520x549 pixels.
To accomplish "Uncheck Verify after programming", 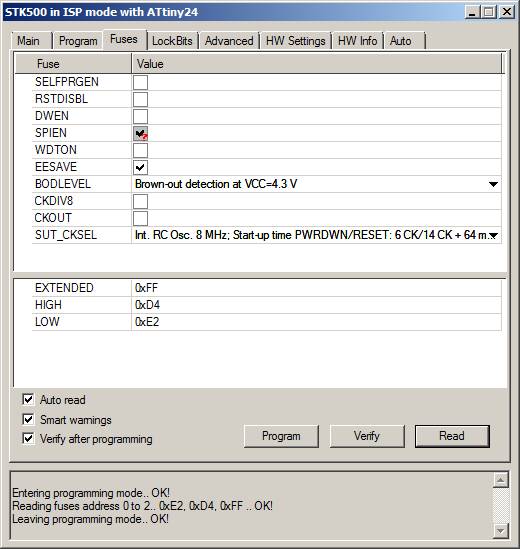I will pyautogui.click(x=28, y=438).
